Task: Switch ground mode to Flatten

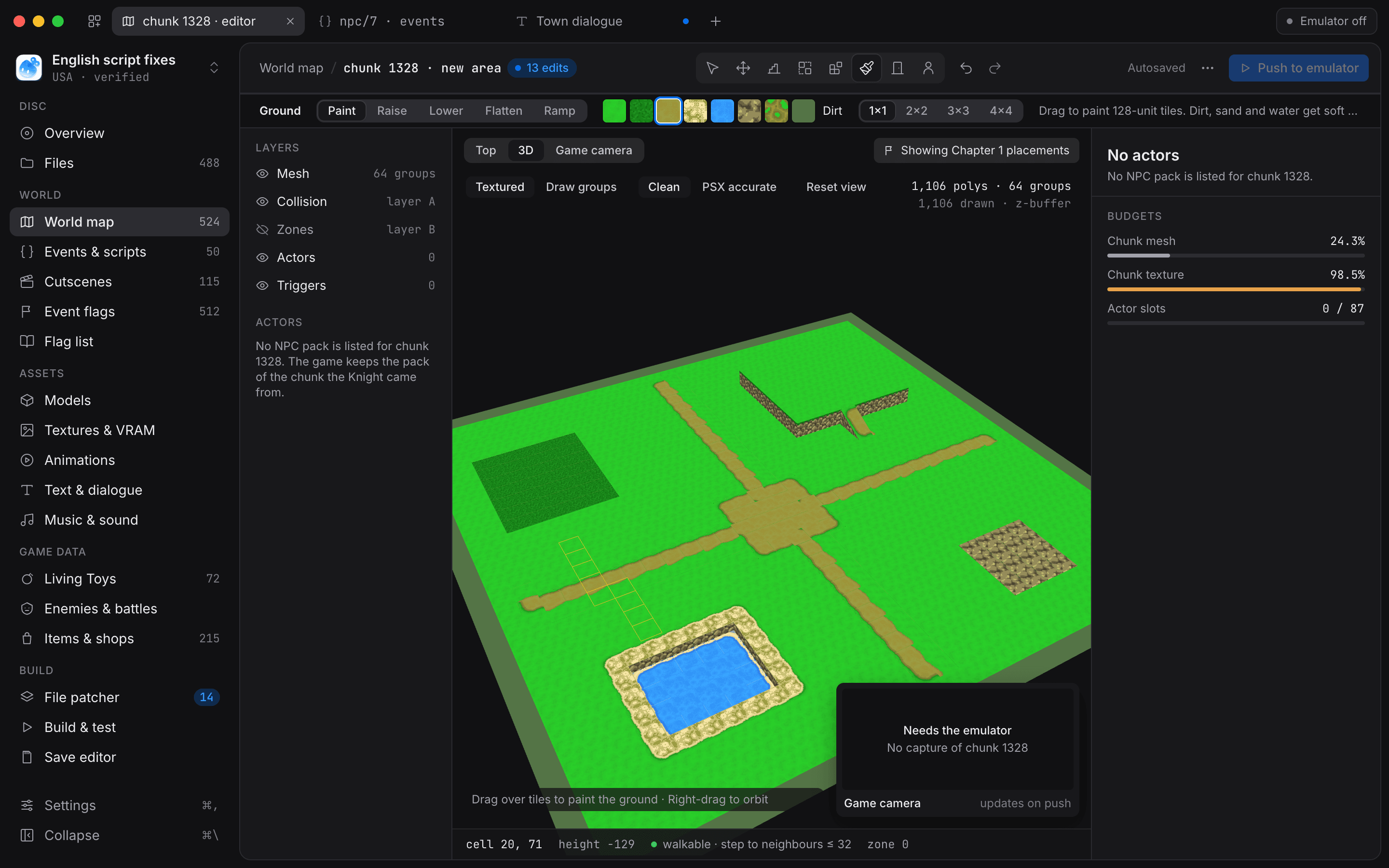Action: [504, 111]
